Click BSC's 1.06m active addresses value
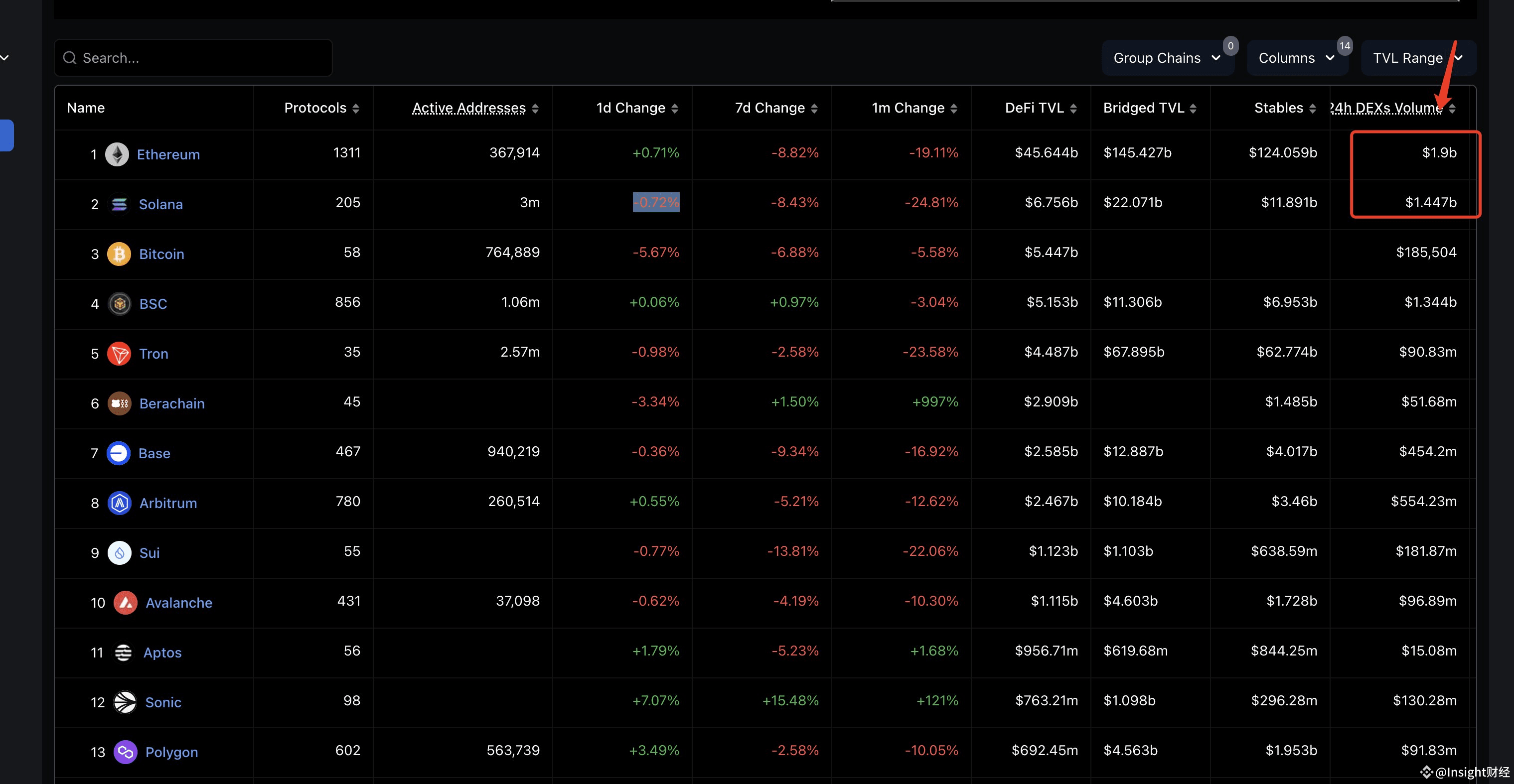Viewport: 1514px width, 784px height. pos(520,302)
